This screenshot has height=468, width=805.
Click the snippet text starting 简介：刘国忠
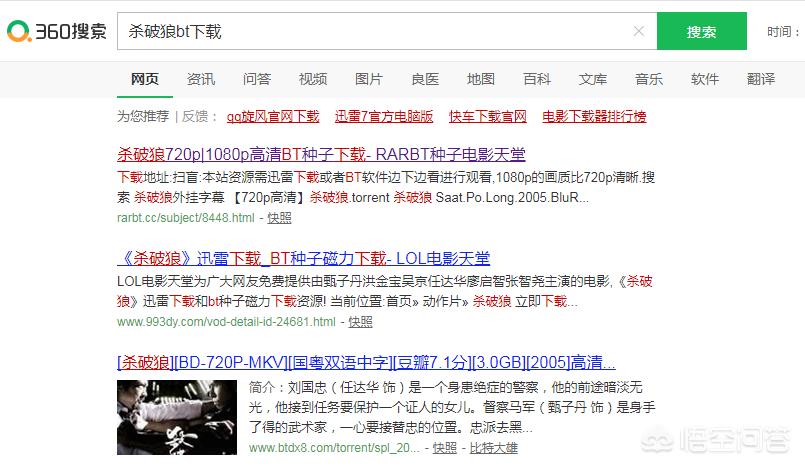(x=452, y=407)
